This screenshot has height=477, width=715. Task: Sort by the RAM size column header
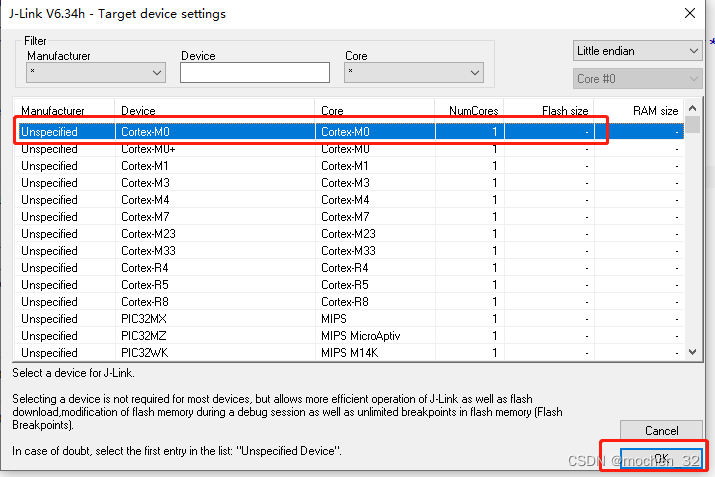click(638, 111)
